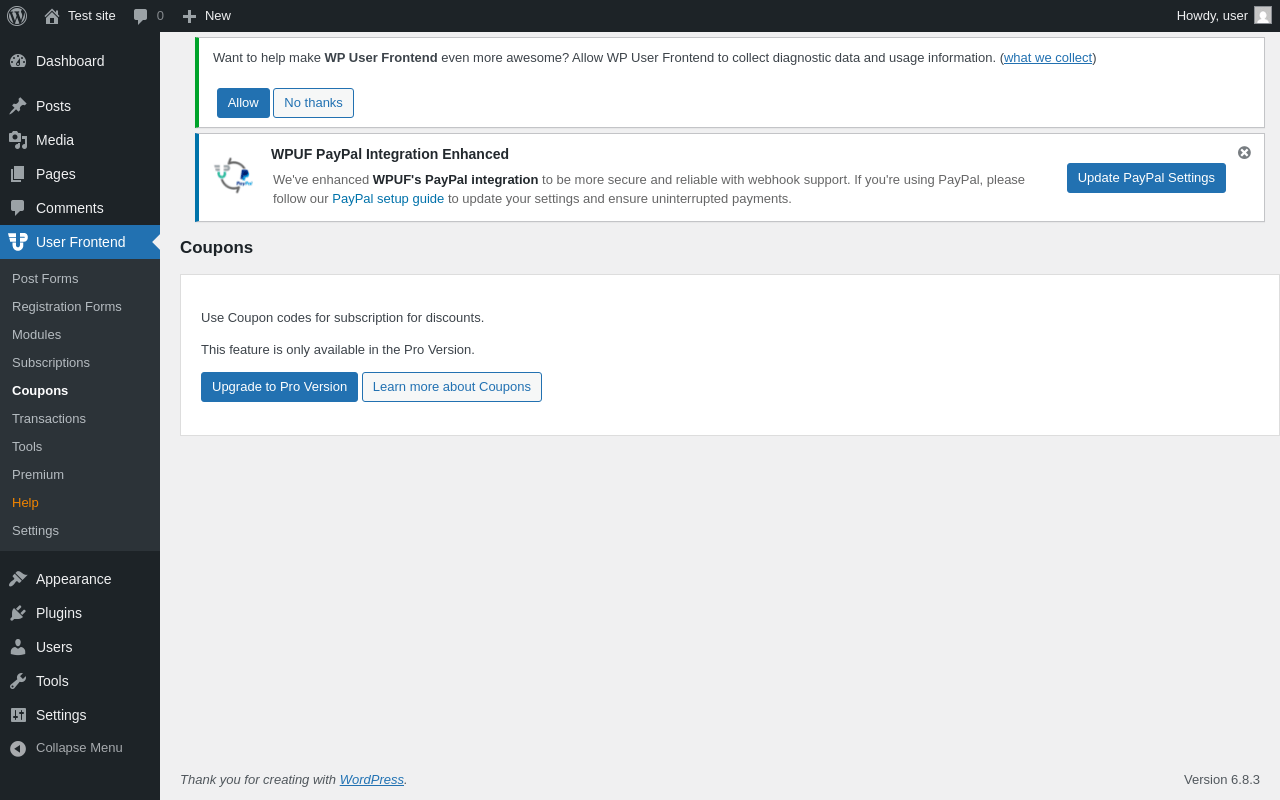Open the comments bubble icon in admin bar

click(141, 16)
